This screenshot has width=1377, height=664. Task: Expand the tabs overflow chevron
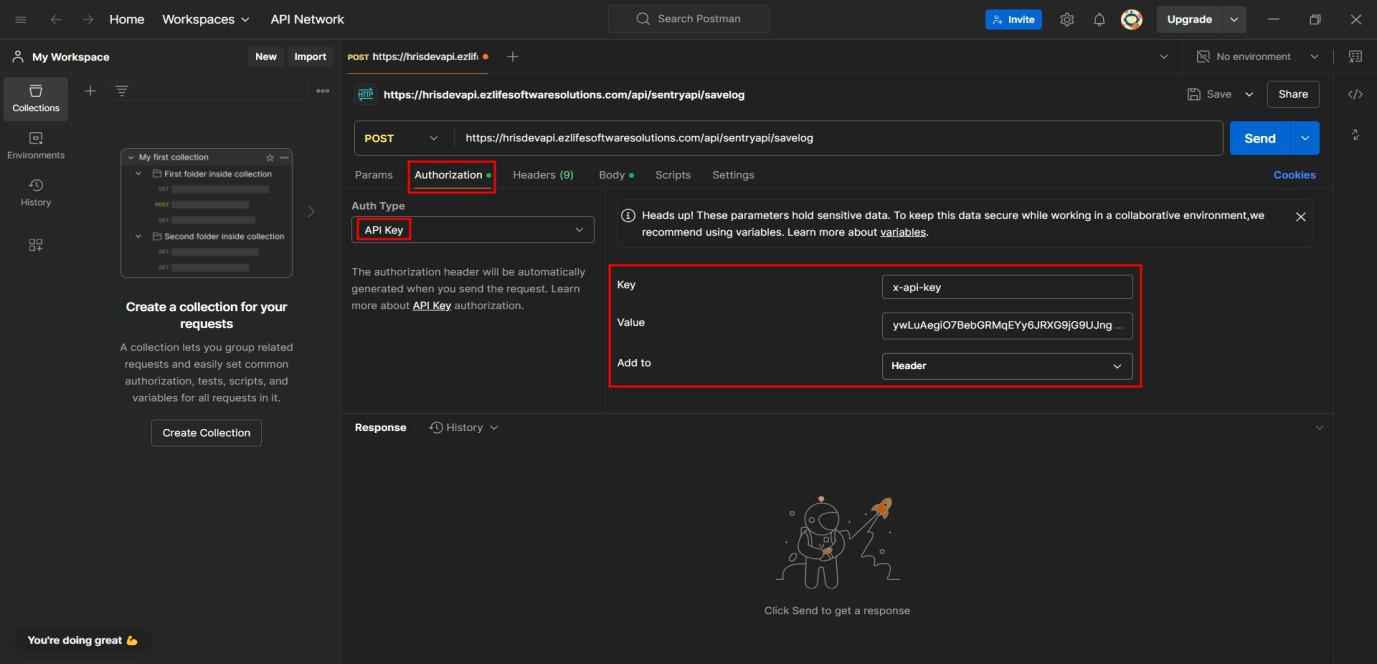click(1163, 57)
